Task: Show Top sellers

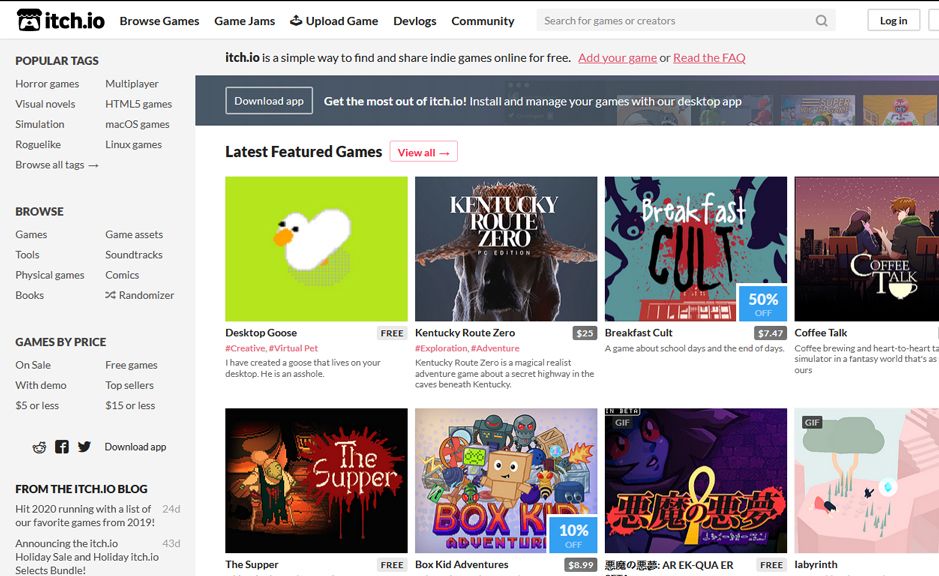Action: [129, 386]
